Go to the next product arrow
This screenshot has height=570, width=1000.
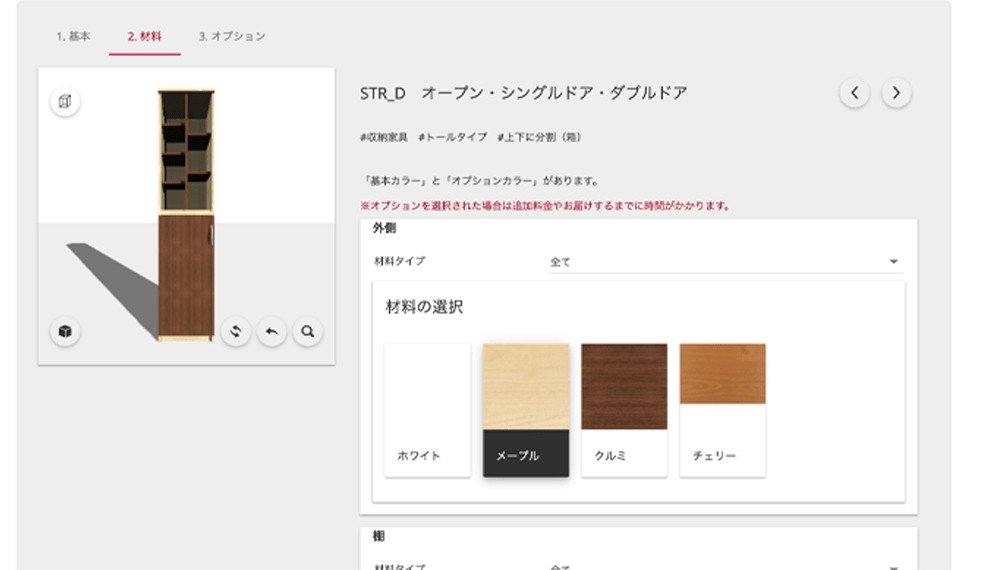pyautogui.click(x=896, y=93)
